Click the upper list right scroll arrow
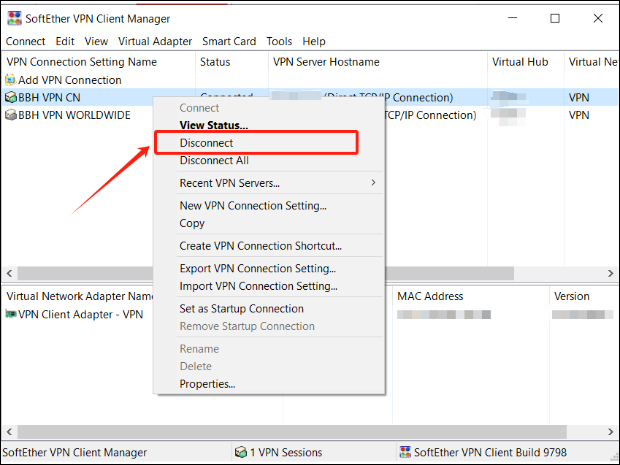 pyautogui.click(x=611, y=273)
